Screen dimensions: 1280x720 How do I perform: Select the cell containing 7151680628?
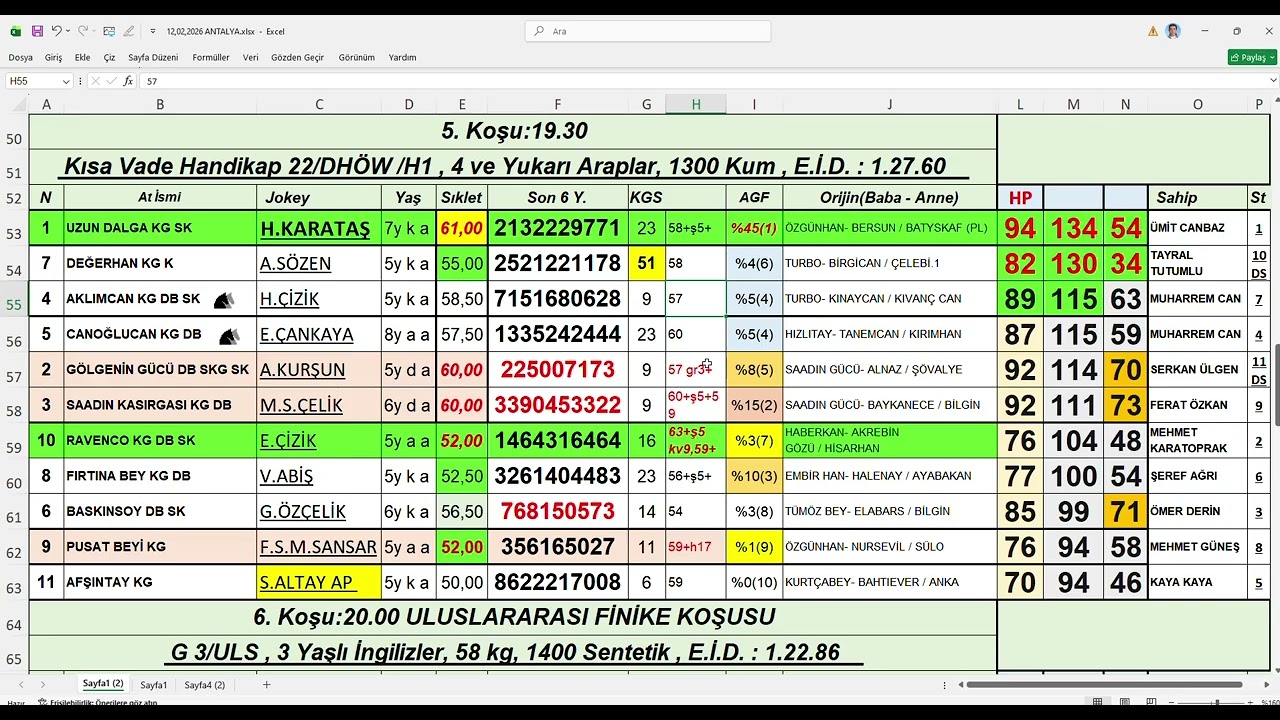point(557,299)
